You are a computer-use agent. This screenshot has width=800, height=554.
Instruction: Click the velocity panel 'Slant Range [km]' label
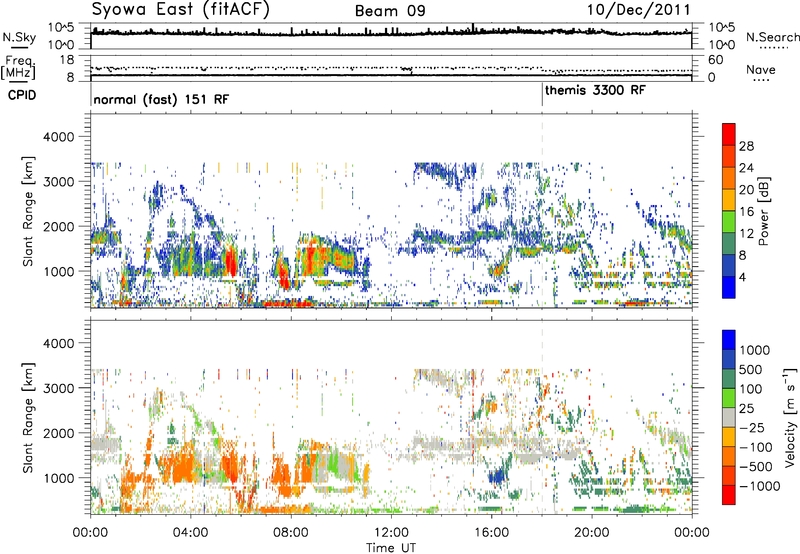(x=28, y=417)
